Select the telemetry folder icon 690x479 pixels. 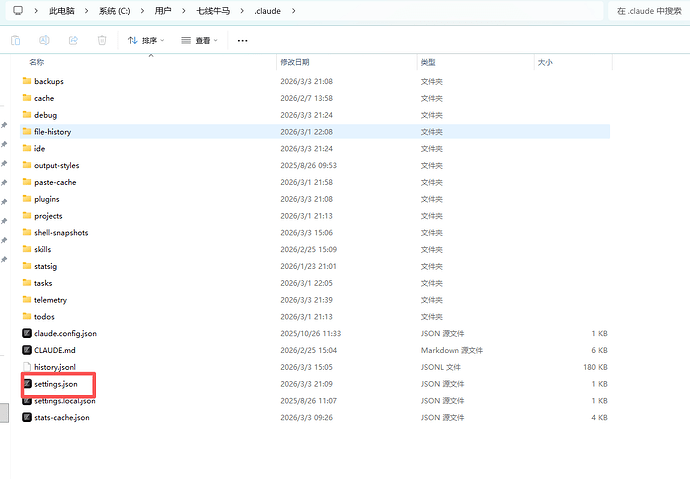click(27, 300)
